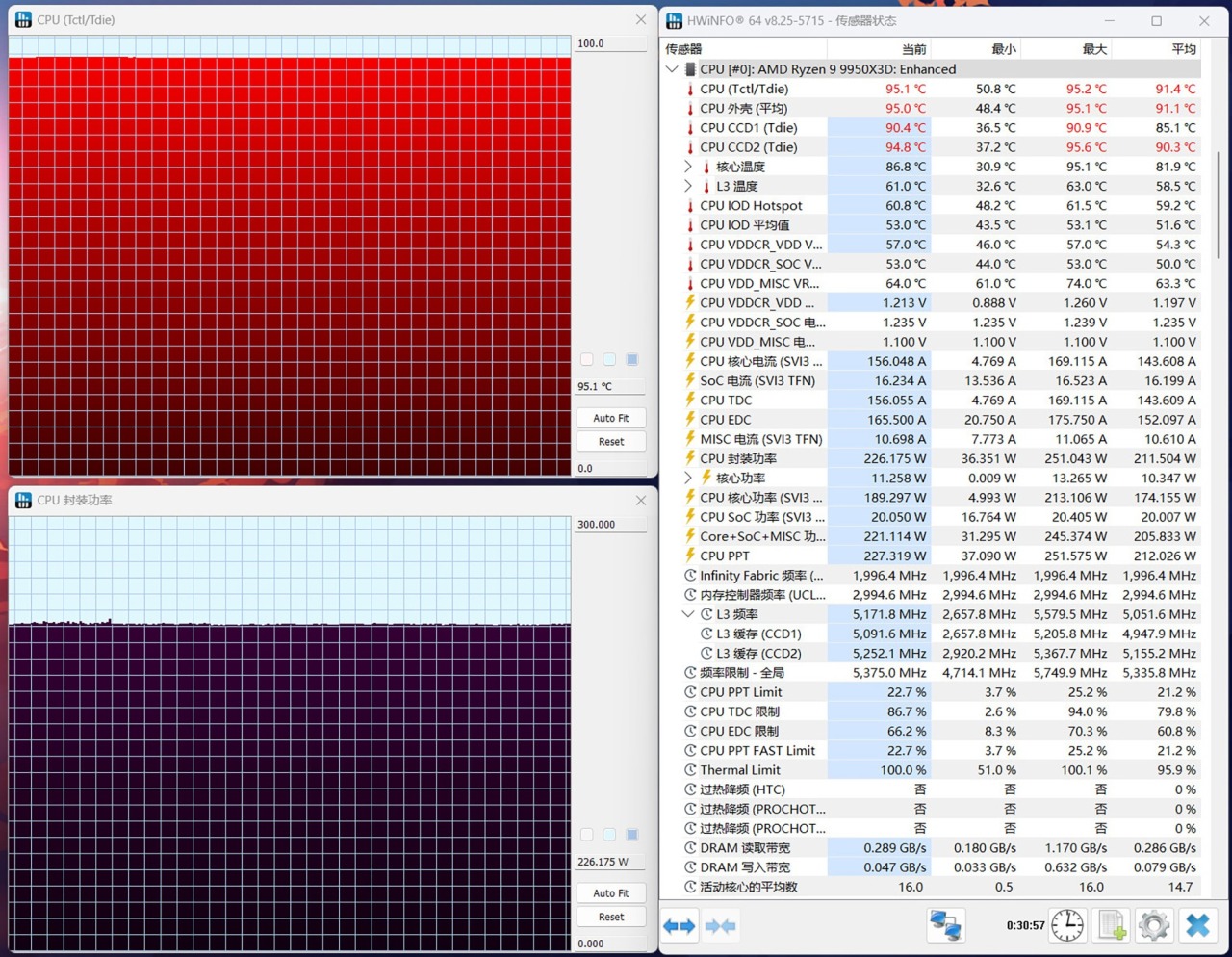The image size is (1232, 957).
Task: Click the 226.175 W current value in CPU 封装功率 row
Action: click(x=895, y=458)
